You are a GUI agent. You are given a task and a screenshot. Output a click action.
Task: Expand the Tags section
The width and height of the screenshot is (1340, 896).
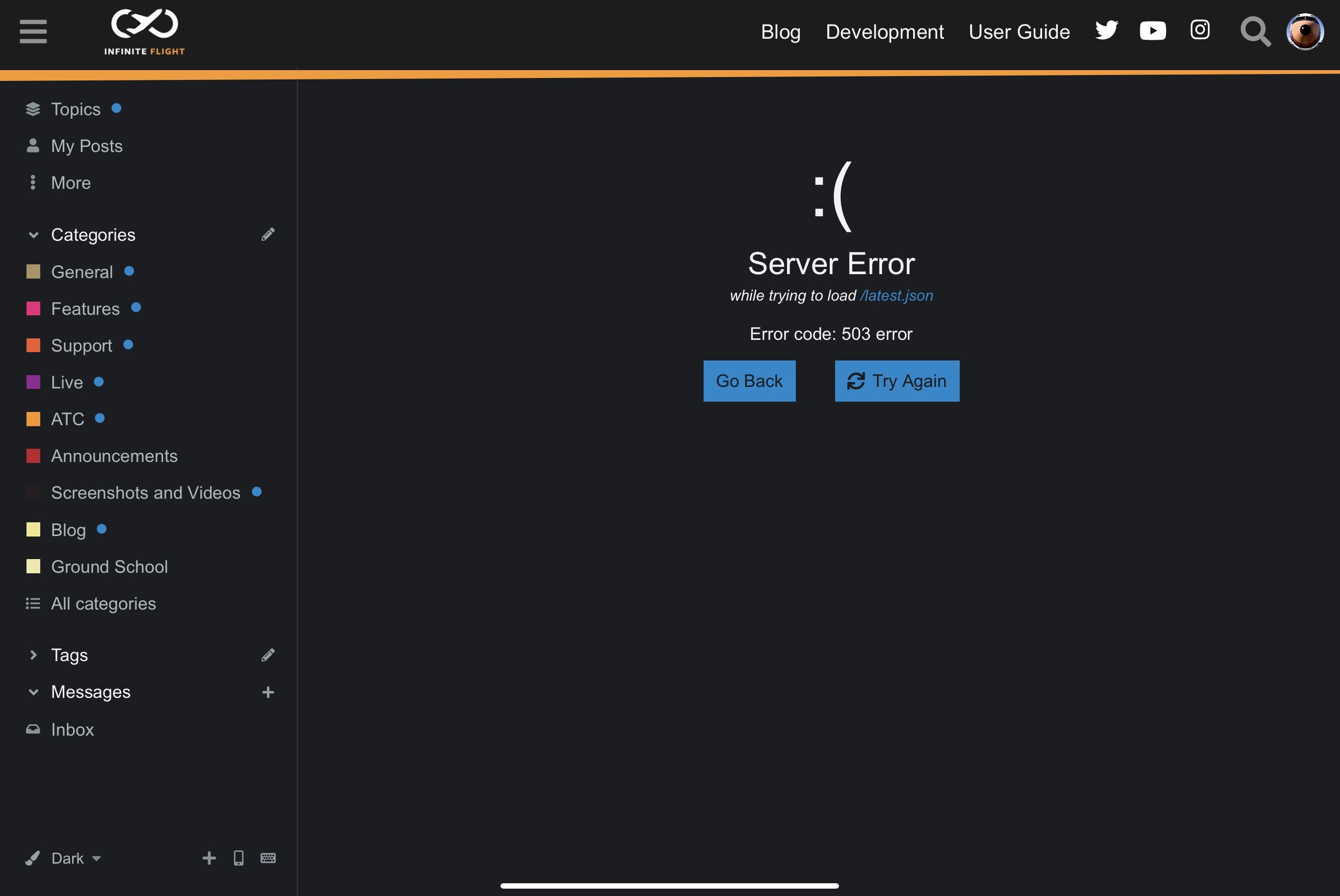click(x=34, y=655)
